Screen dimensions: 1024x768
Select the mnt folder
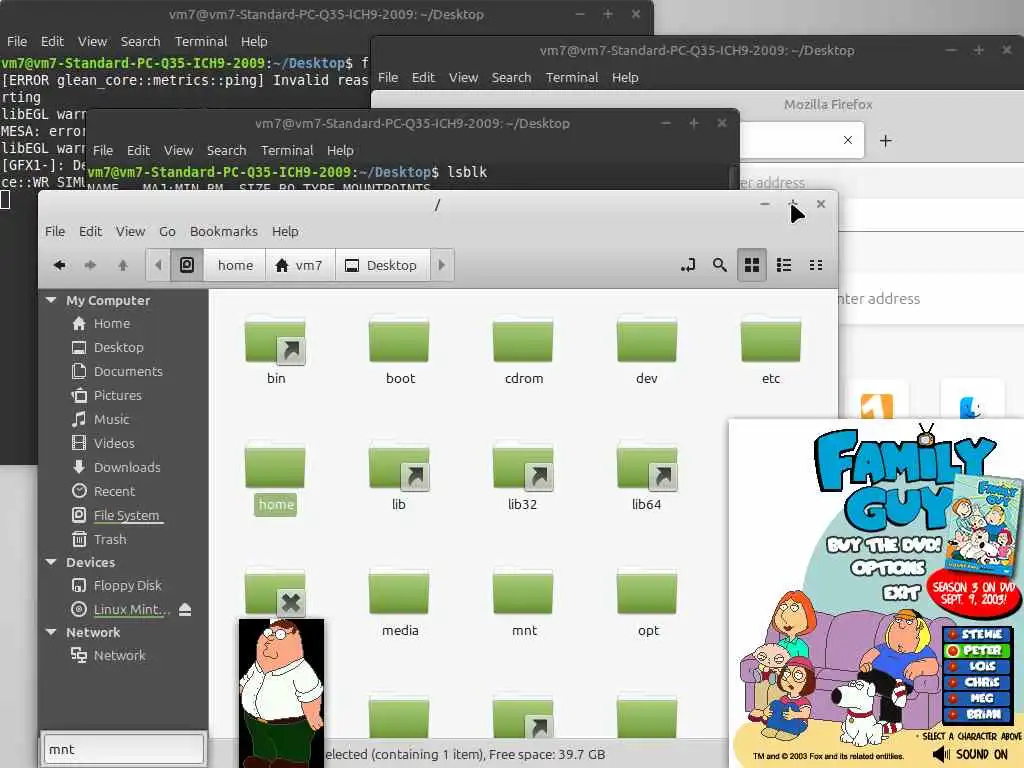pos(524,604)
